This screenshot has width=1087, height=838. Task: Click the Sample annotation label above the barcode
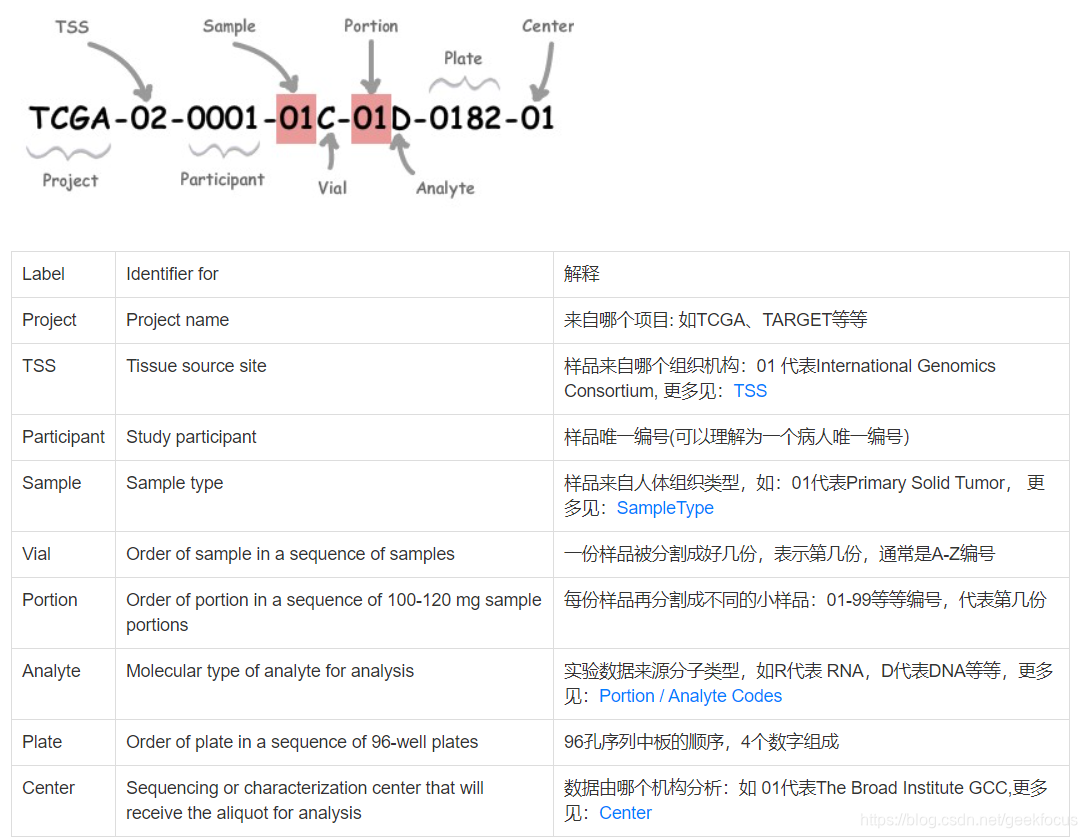pyautogui.click(x=229, y=26)
